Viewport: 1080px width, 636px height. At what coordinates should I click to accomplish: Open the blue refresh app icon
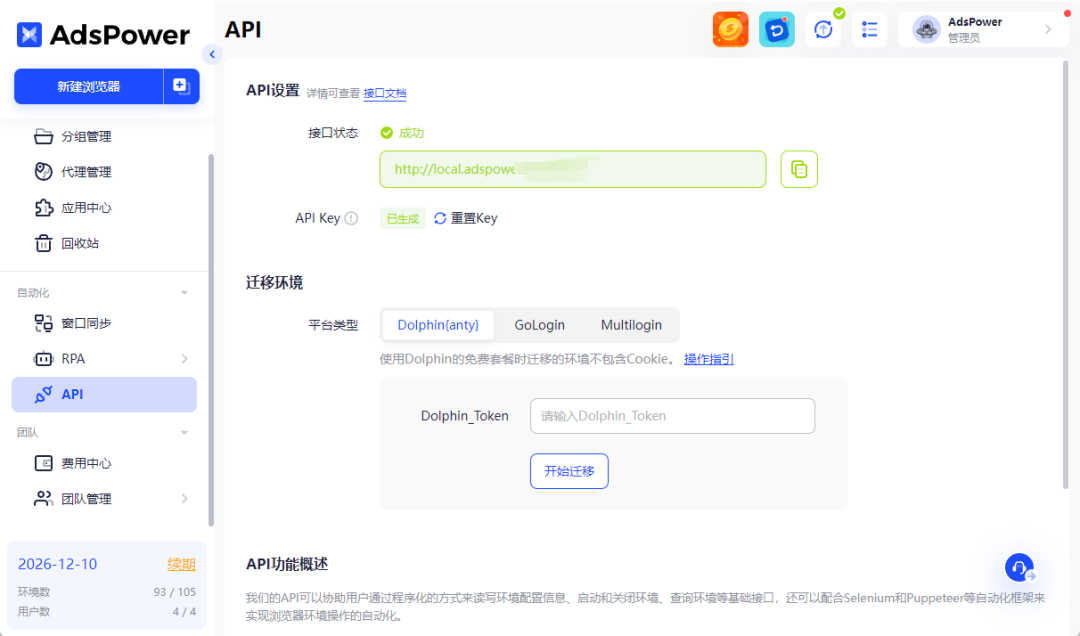coord(776,30)
